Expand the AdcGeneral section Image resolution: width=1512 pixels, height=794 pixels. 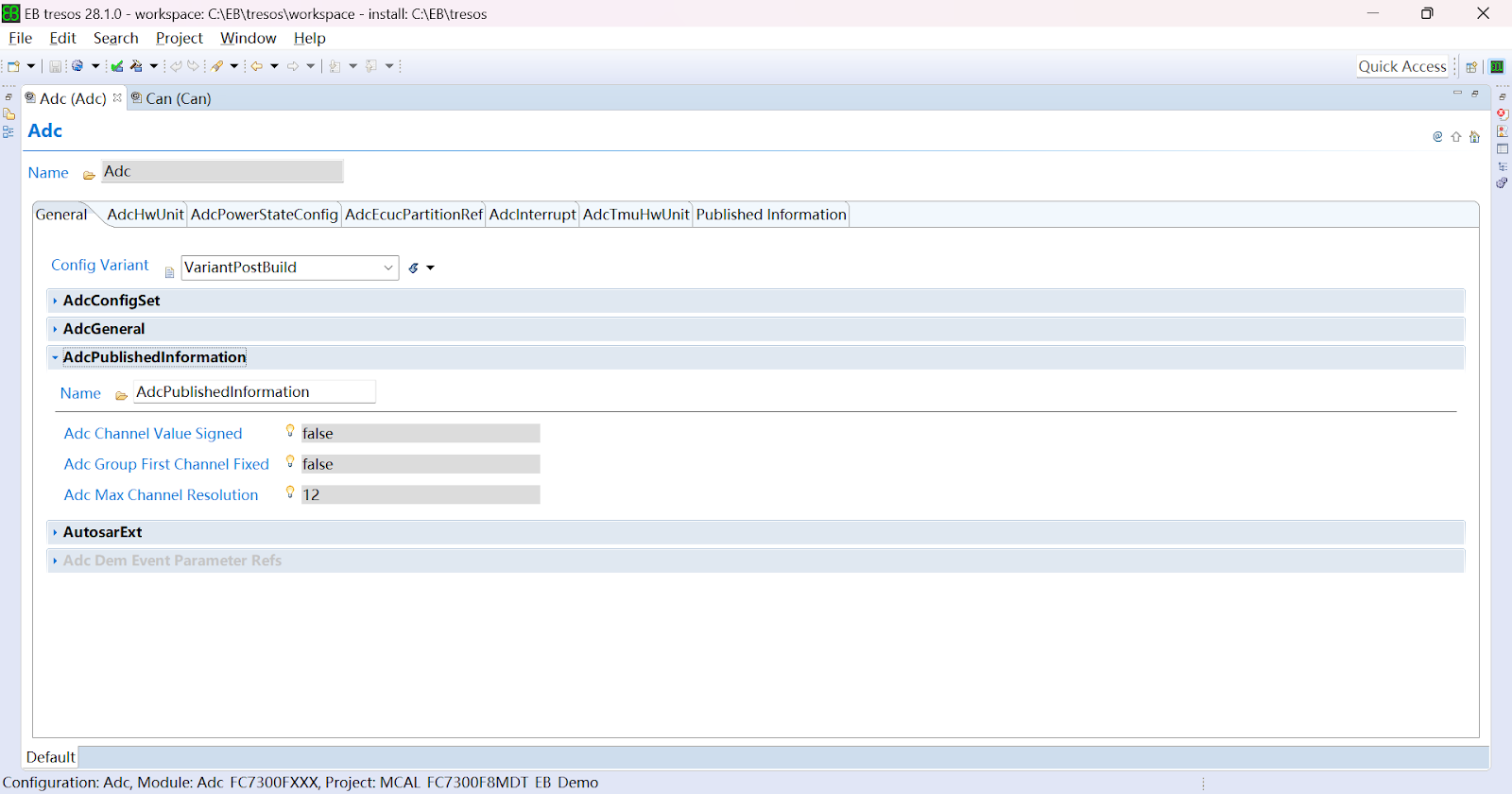tap(756, 329)
